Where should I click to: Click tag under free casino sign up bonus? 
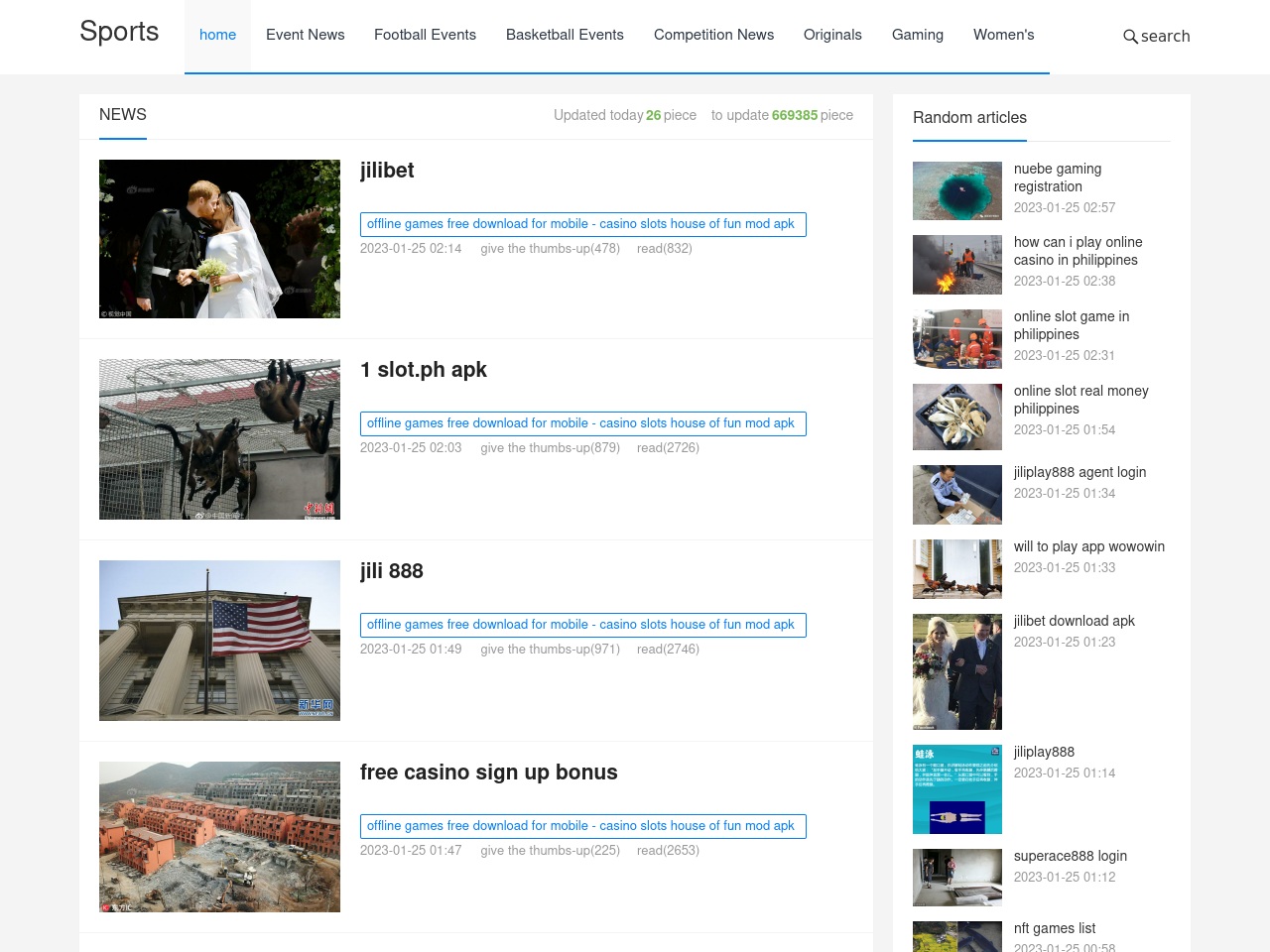[x=583, y=826]
